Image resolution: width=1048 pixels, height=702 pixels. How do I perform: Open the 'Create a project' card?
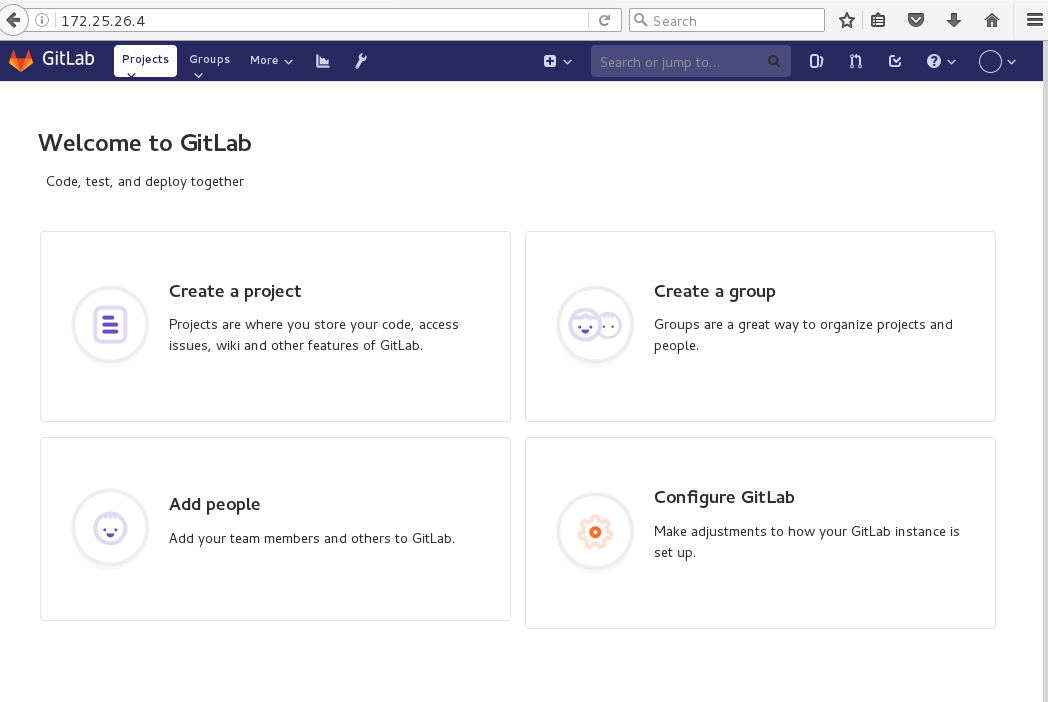(275, 326)
